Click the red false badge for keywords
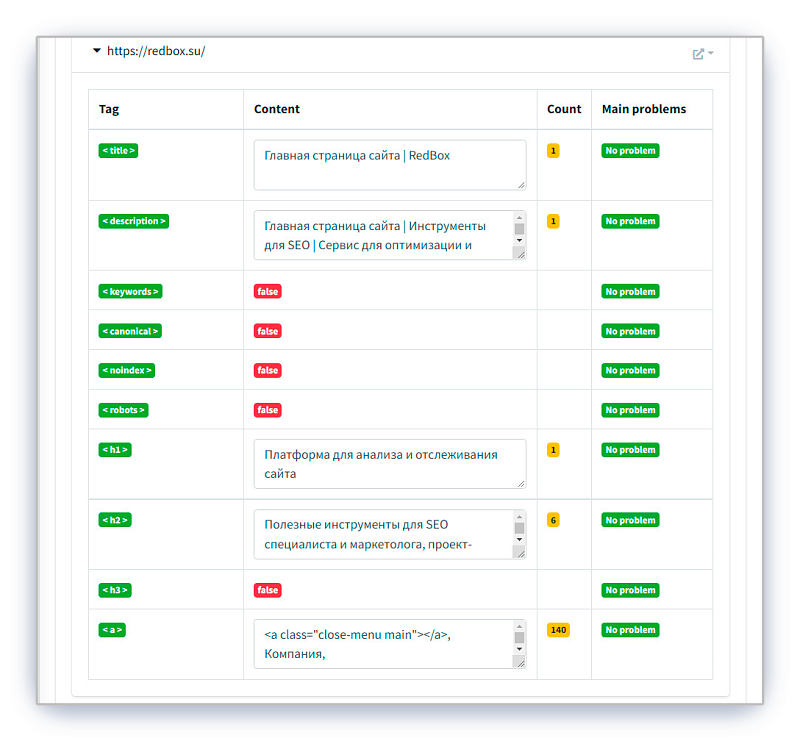The width and height of the screenshot is (800, 741). pos(267,292)
